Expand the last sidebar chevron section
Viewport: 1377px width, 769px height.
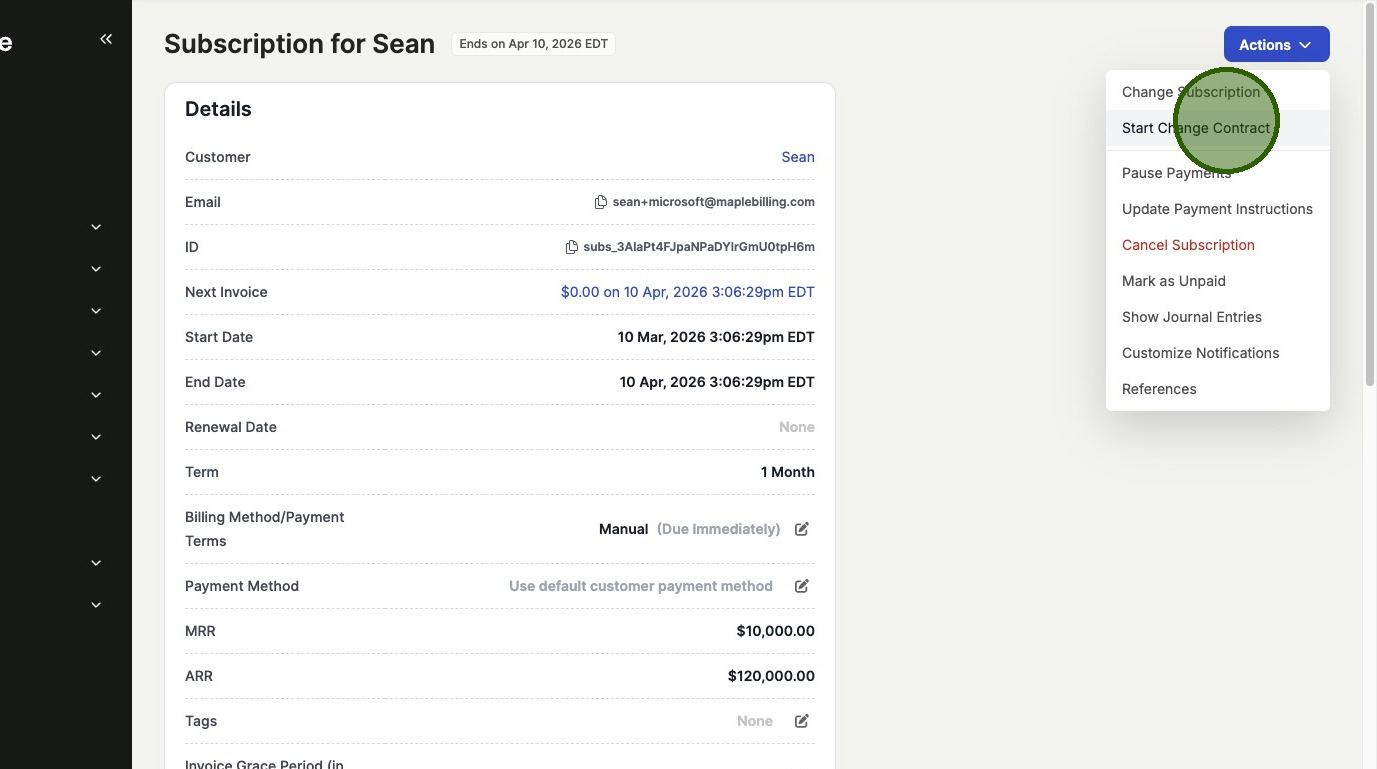pos(96,605)
